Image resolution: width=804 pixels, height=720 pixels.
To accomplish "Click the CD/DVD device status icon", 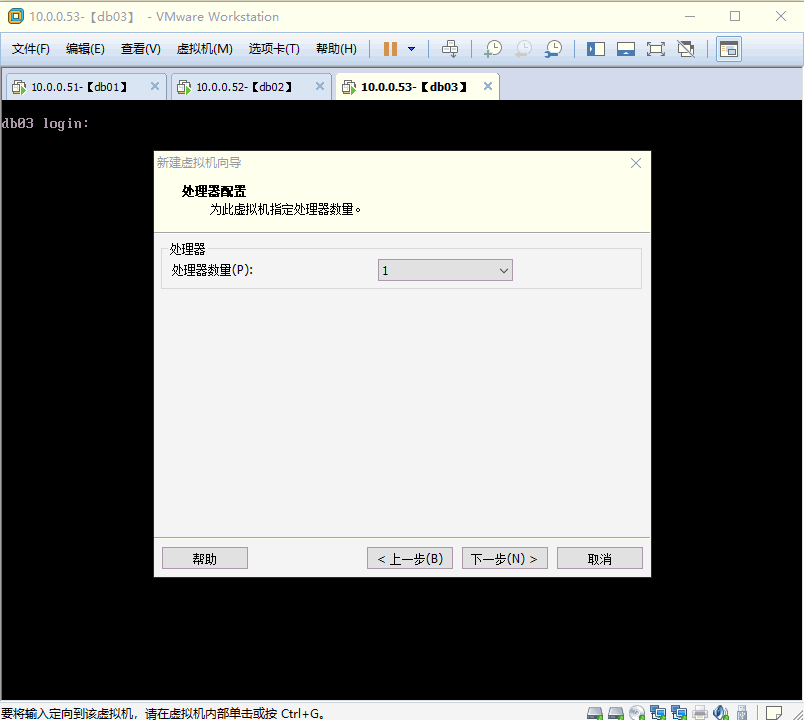I will 637,712.
